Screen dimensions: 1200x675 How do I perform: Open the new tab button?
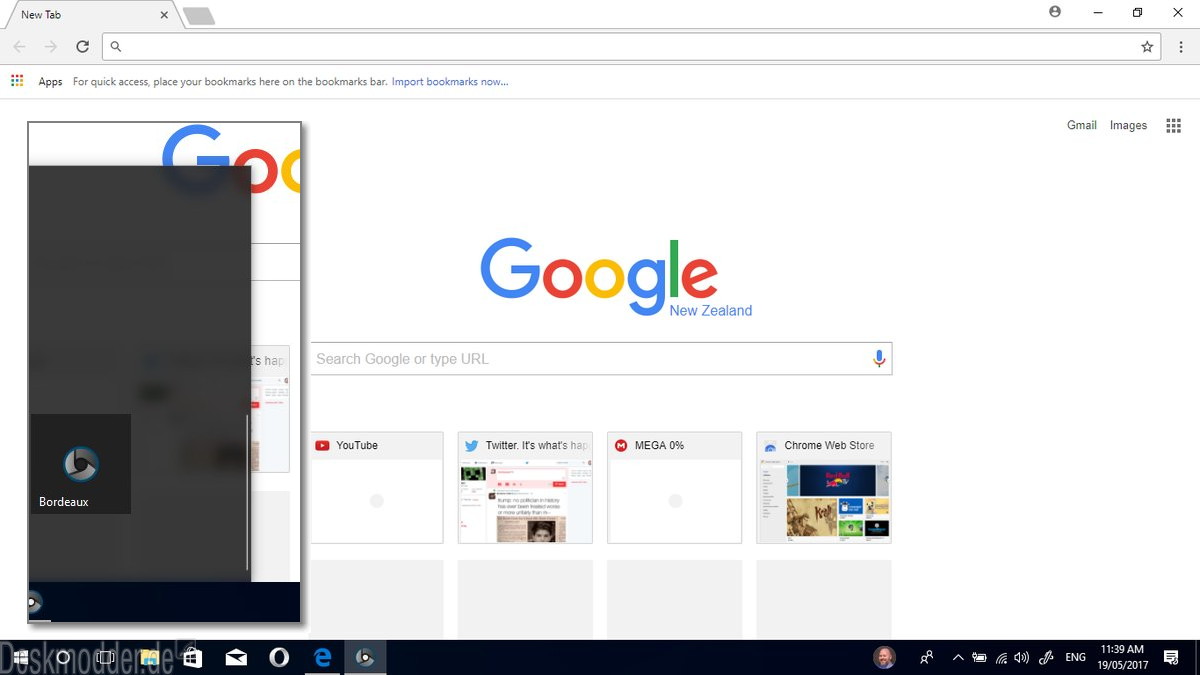[198, 15]
